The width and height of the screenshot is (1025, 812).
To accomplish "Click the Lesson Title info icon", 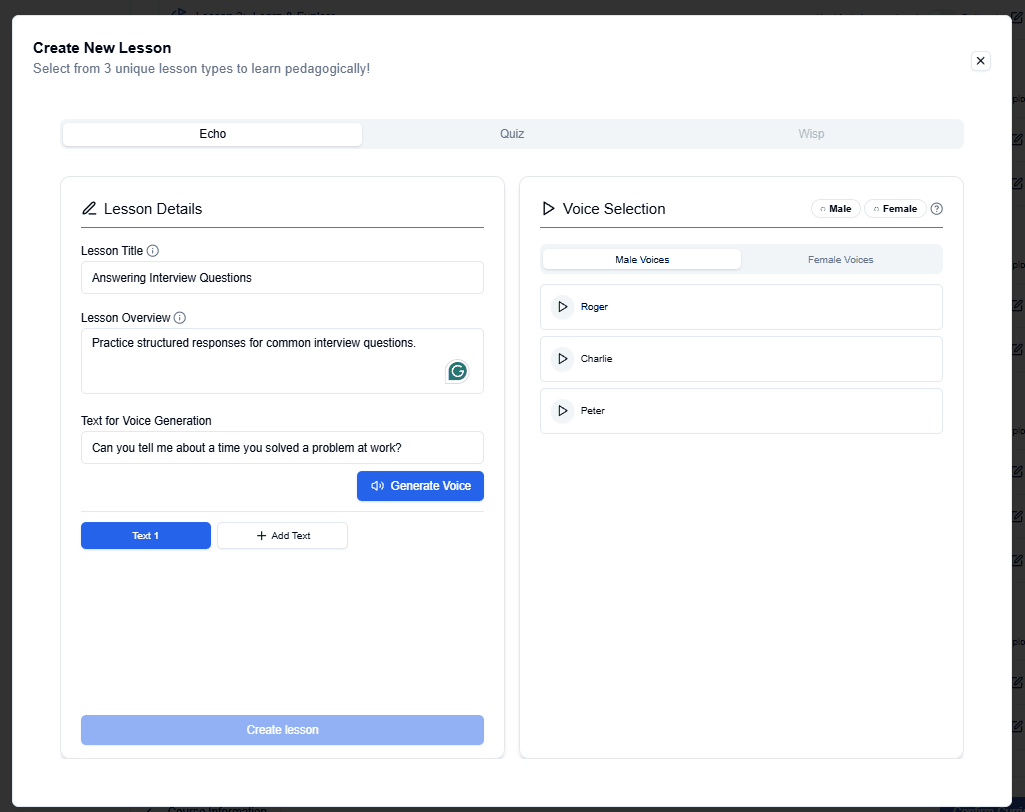I will [153, 251].
